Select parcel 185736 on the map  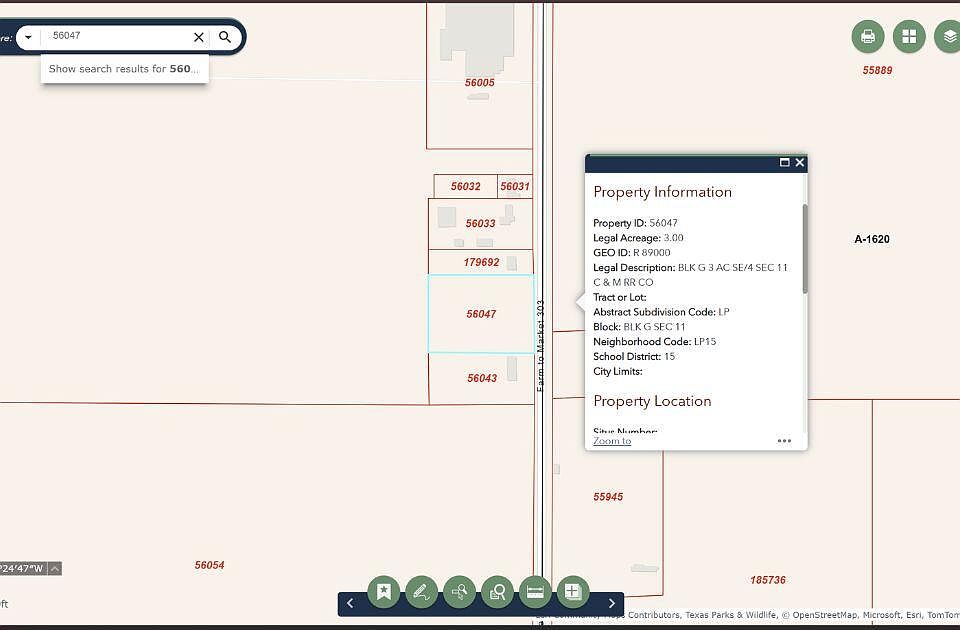[x=768, y=580]
